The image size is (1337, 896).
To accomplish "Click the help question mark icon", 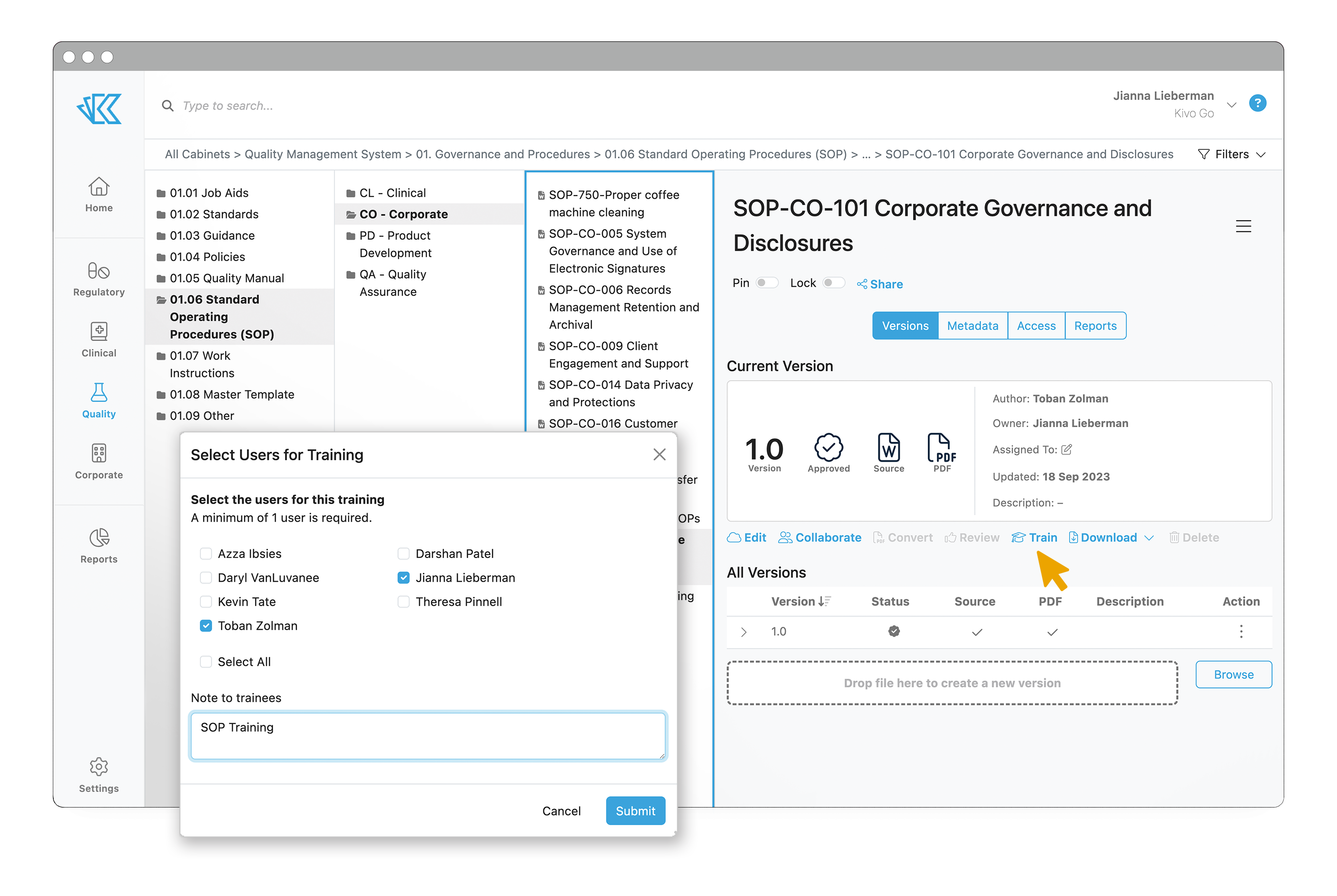I will [1258, 103].
